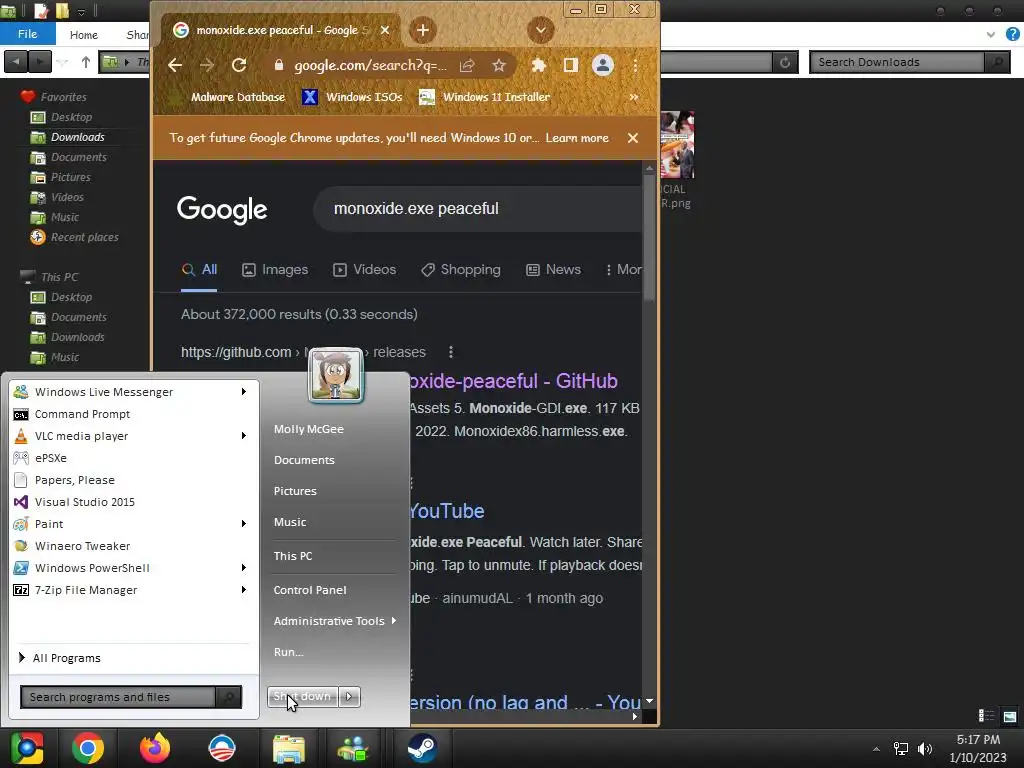Open the Chrome profile avatar
The height and width of the screenshot is (768, 1024).
(x=603, y=65)
